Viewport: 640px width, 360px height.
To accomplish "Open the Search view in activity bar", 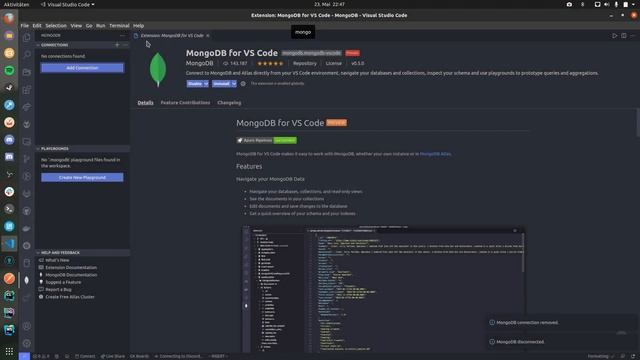I will coord(27,54).
